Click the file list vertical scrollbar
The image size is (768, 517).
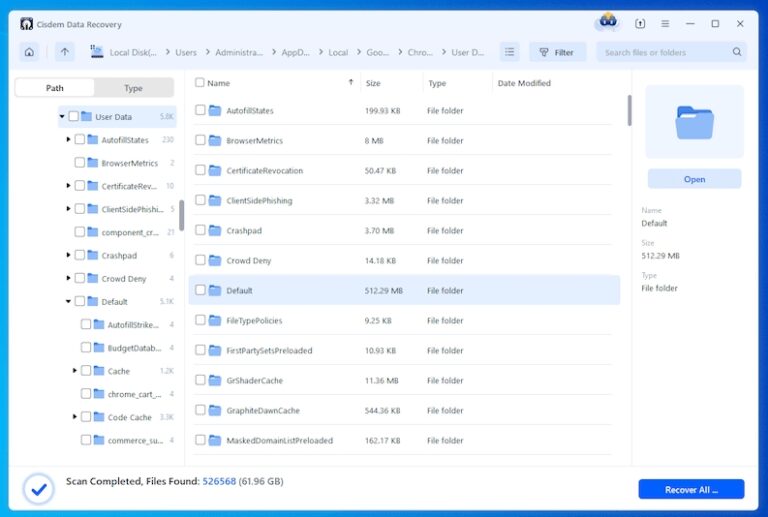click(629, 110)
